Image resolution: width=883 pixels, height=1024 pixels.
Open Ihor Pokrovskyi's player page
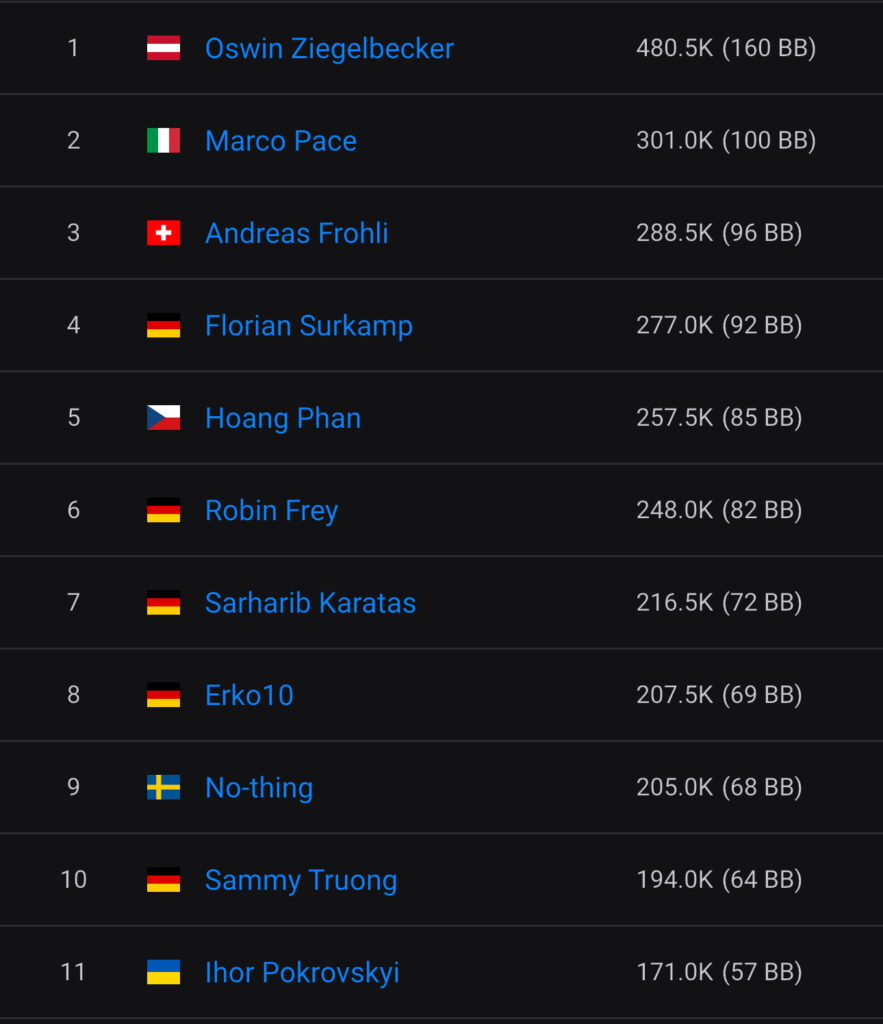[x=302, y=972]
